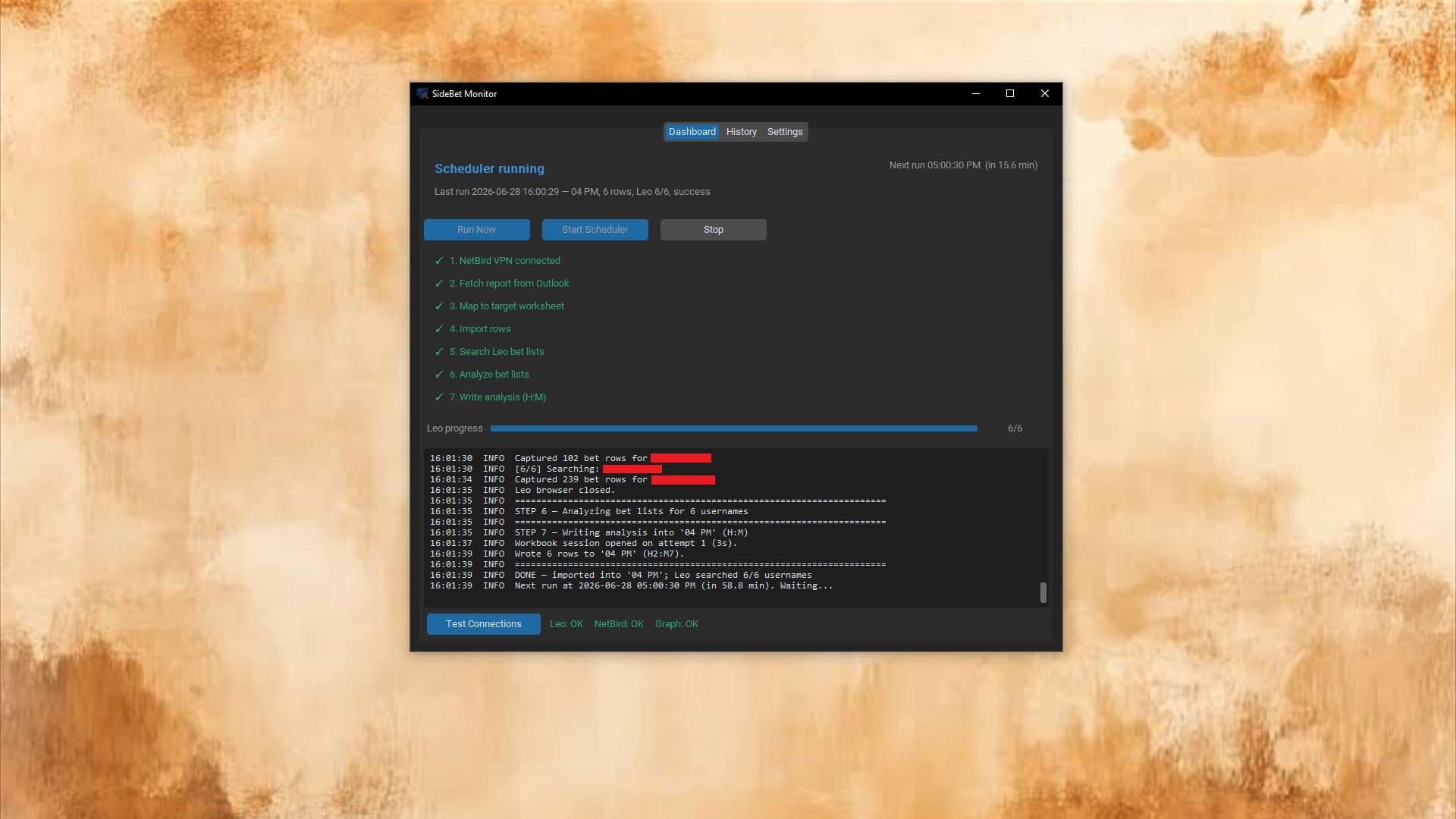The image size is (1456, 819).
Task: Click the 6/6 progress count
Action: pos(1015,428)
